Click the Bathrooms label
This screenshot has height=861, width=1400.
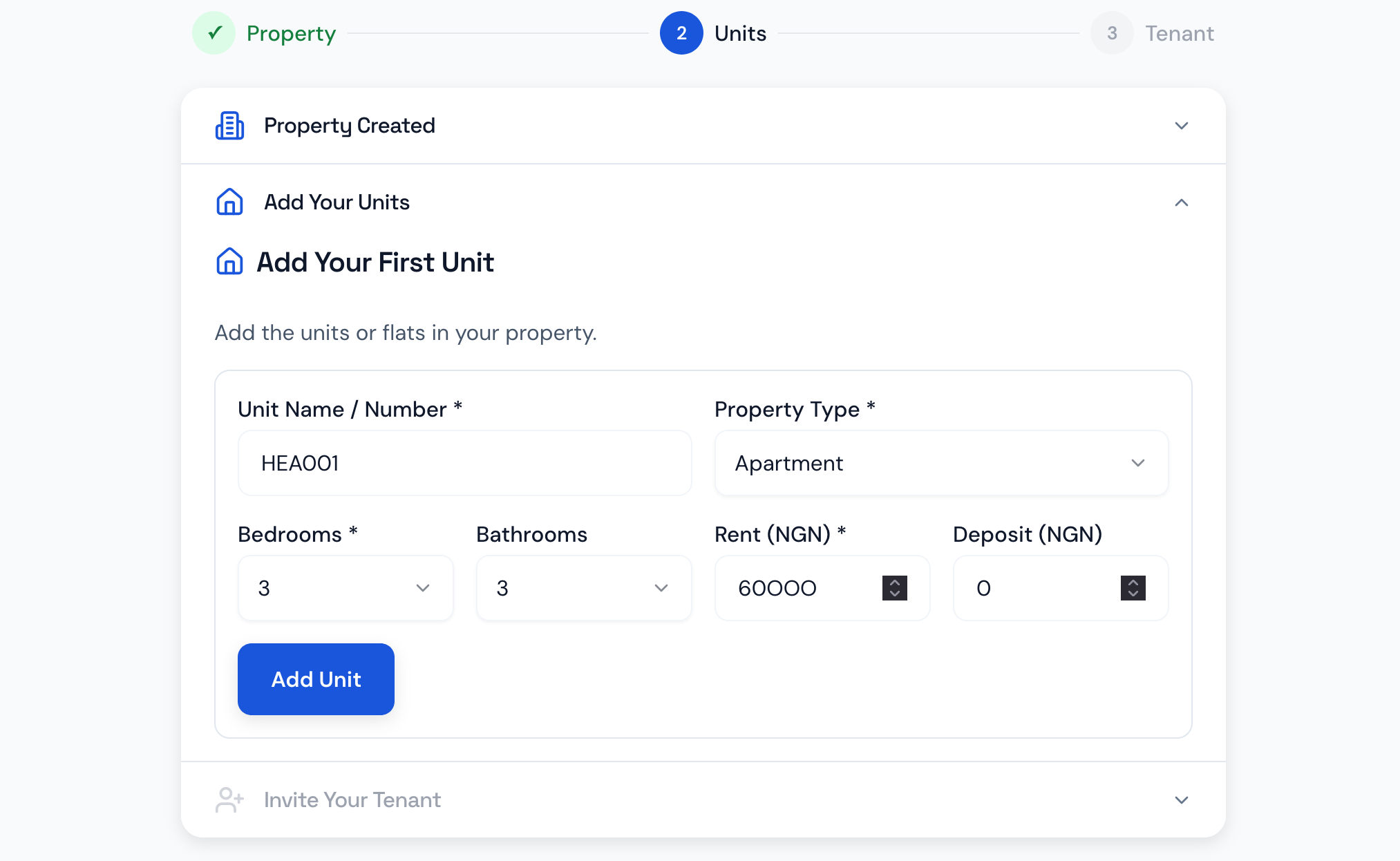click(531, 534)
